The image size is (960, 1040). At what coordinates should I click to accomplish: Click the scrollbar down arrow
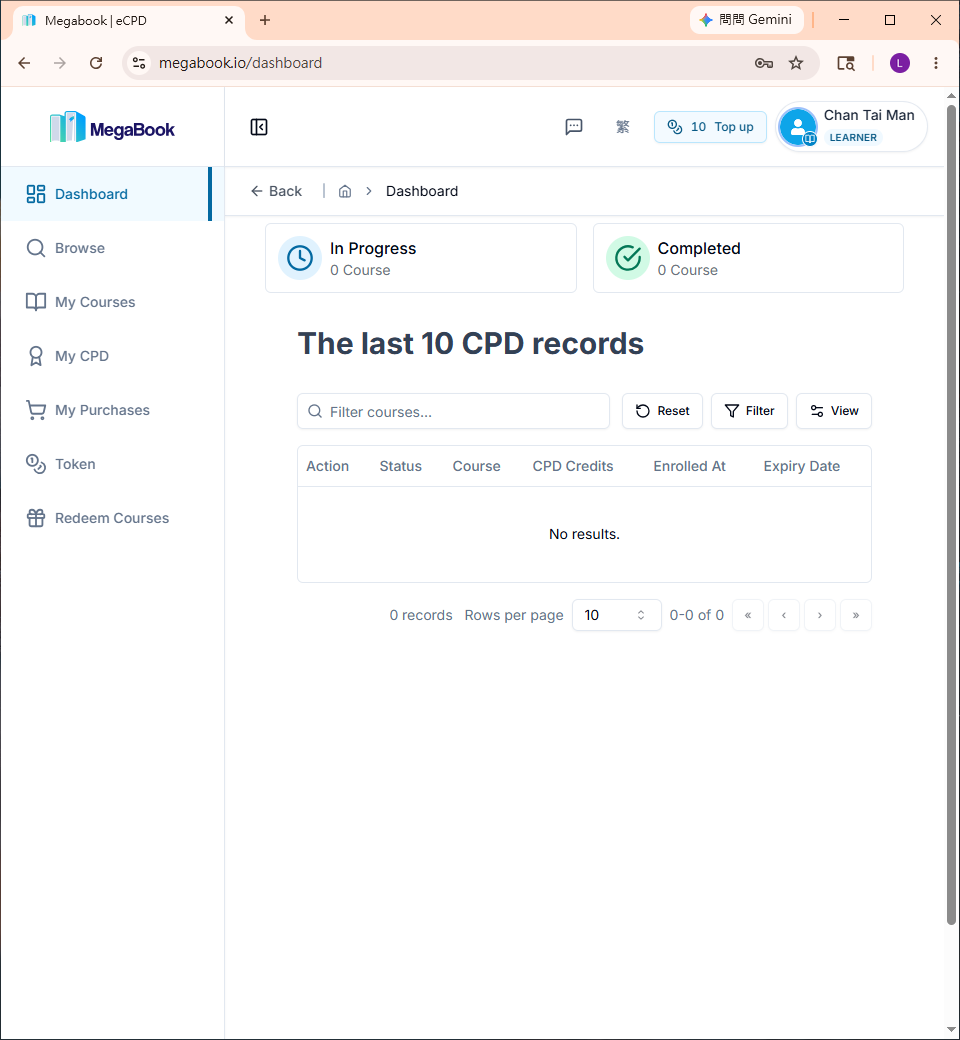[951, 1029]
